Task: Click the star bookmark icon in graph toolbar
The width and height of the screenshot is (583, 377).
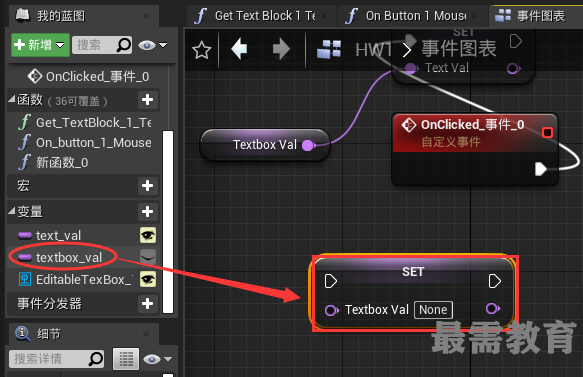Action: (202, 50)
